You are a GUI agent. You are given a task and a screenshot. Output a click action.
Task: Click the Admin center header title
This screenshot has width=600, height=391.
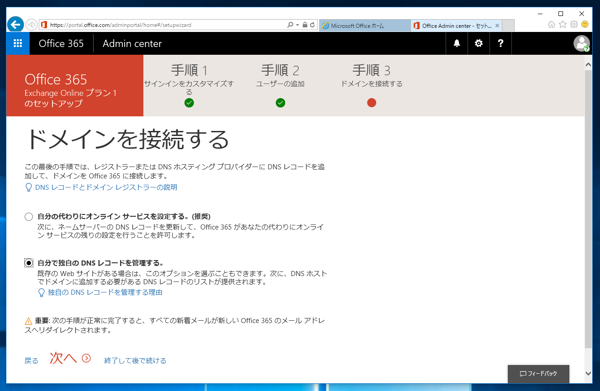[132, 43]
